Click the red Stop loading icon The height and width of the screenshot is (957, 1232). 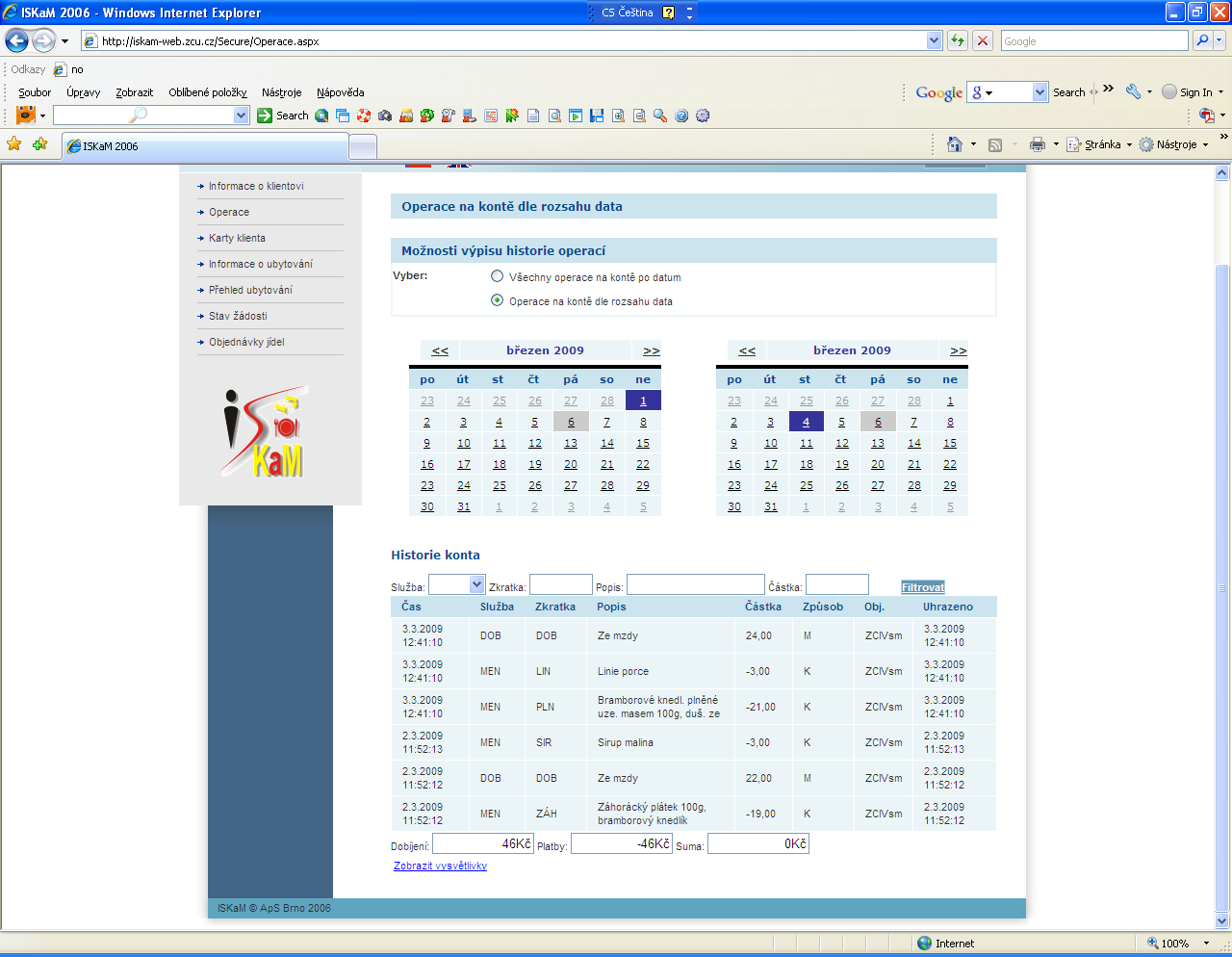click(983, 40)
